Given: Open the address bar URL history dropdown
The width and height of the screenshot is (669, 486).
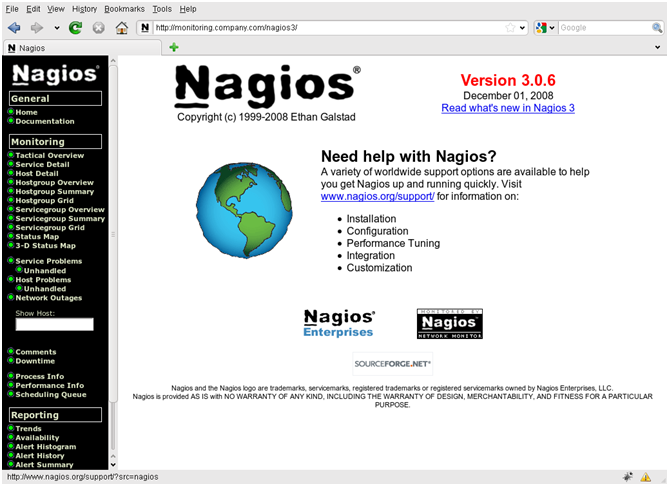Looking at the screenshot, I should 522,28.
